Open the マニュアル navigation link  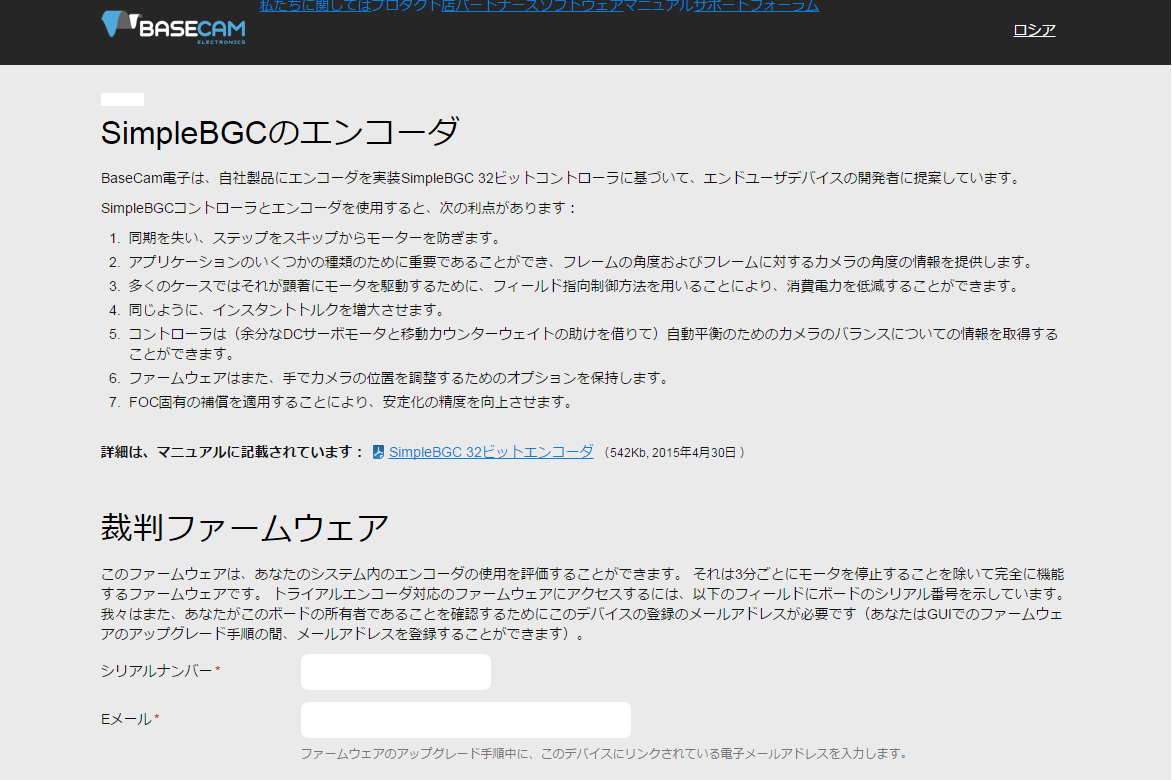(658, 6)
